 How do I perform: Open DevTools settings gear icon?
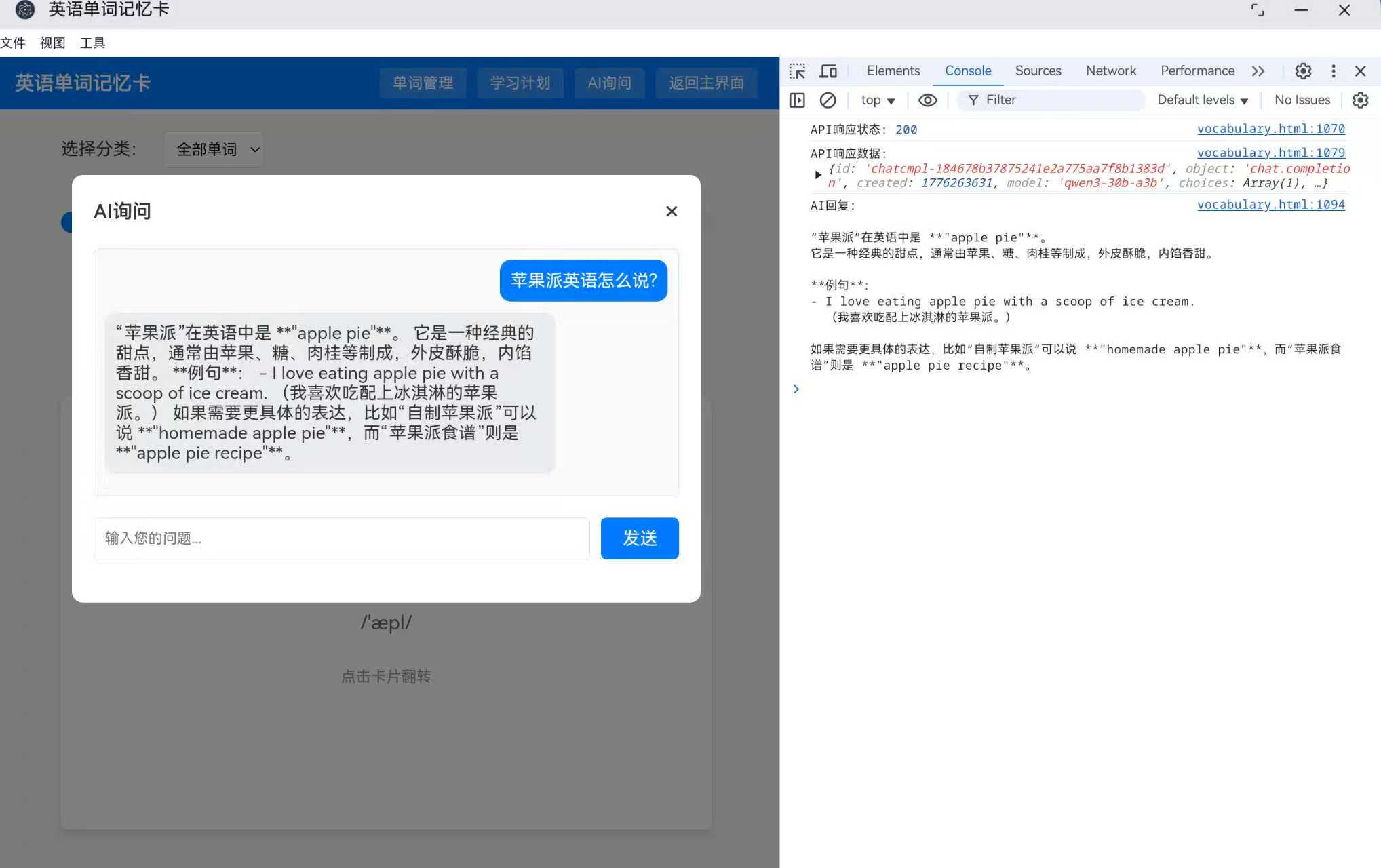(x=1302, y=71)
